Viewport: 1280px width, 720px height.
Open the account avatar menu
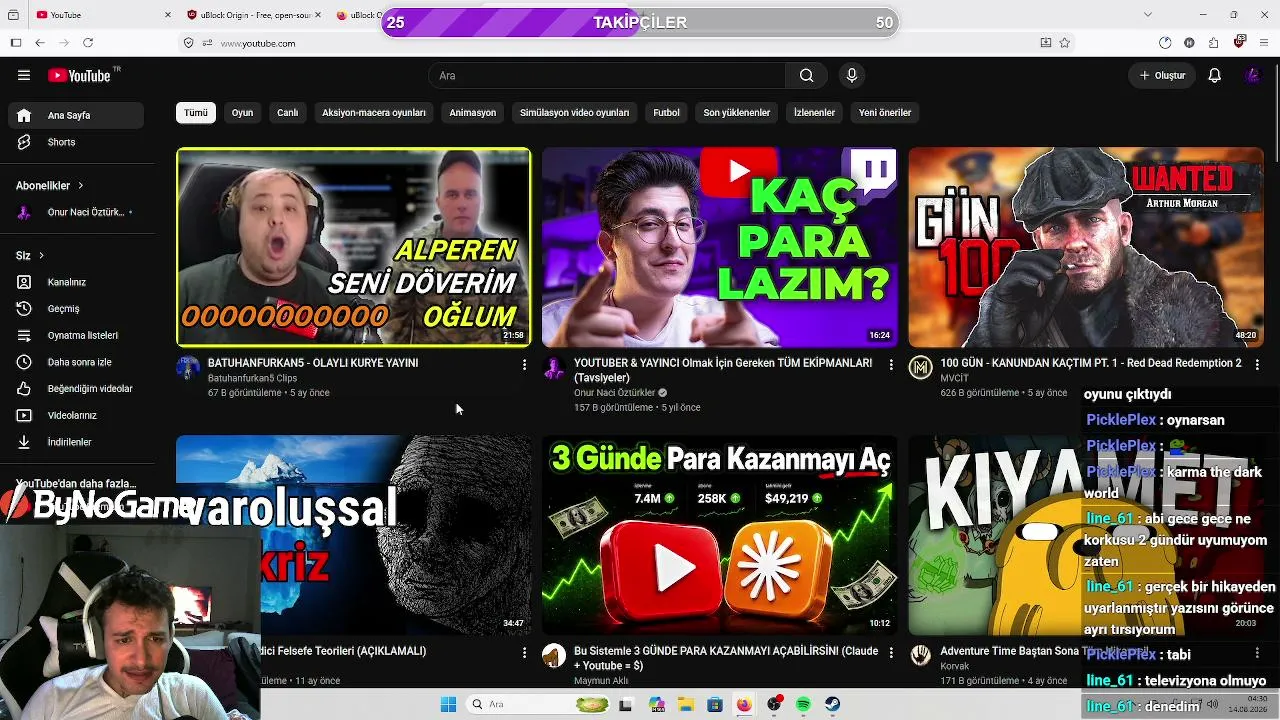pos(1252,75)
